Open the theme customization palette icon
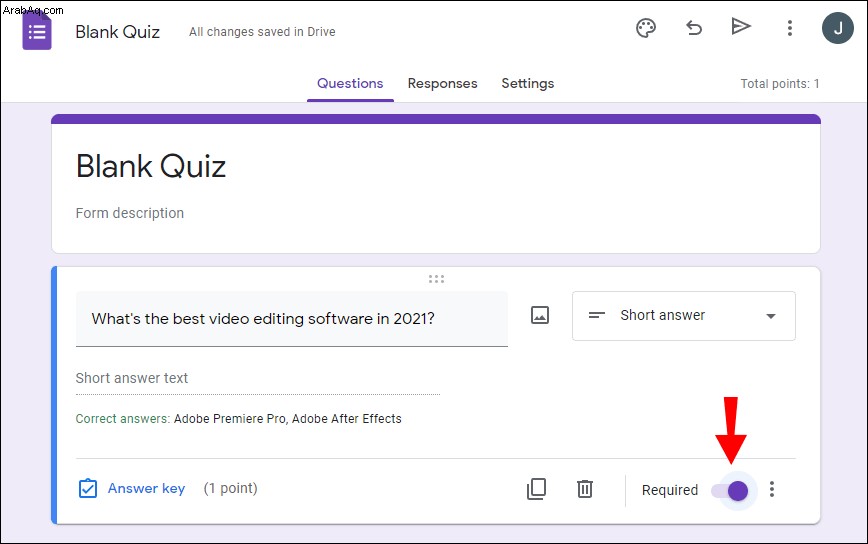This screenshot has width=868, height=544. [x=645, y=28]
